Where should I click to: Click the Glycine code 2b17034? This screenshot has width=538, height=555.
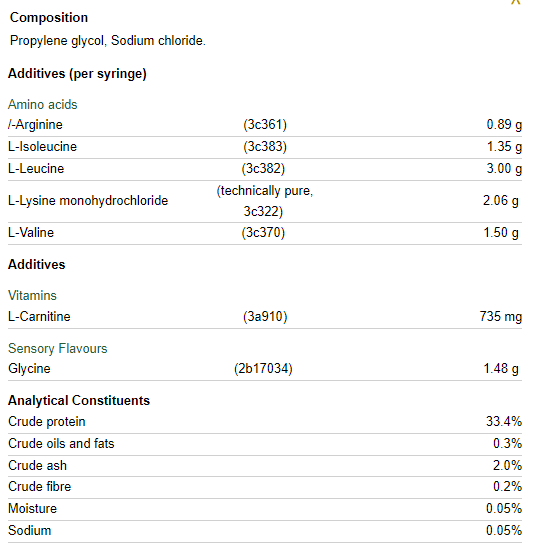[x=263, y=369]
